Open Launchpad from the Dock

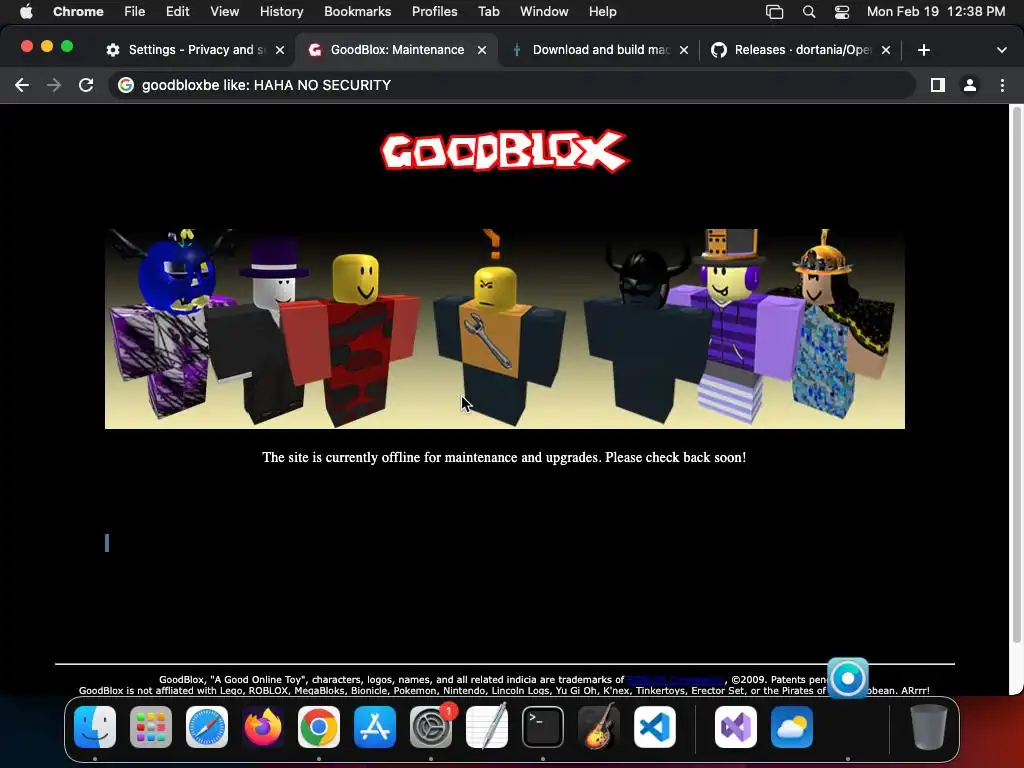pos(151,727)
